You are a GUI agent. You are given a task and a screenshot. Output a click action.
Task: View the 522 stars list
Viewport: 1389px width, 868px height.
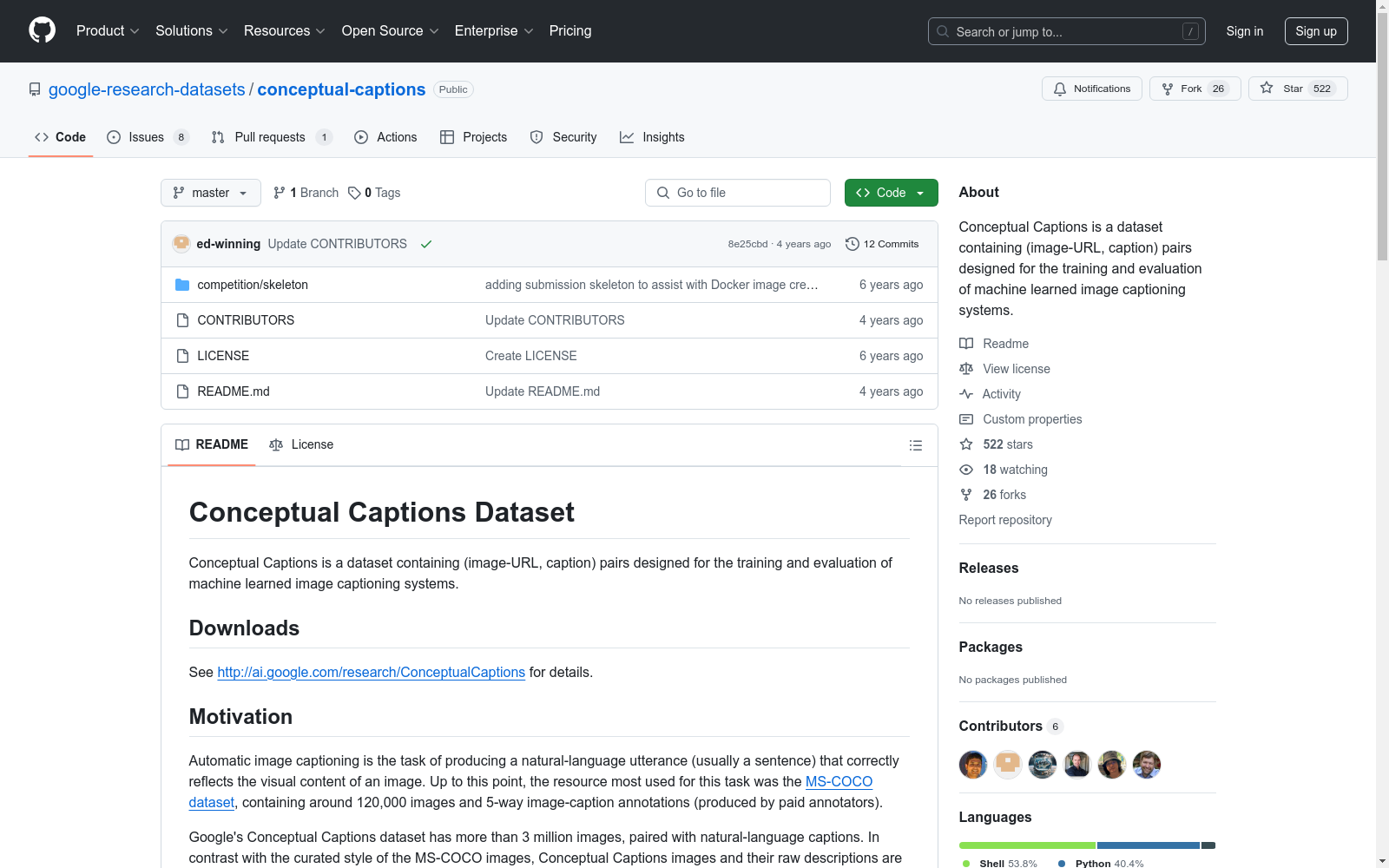[x=996, y=444]
